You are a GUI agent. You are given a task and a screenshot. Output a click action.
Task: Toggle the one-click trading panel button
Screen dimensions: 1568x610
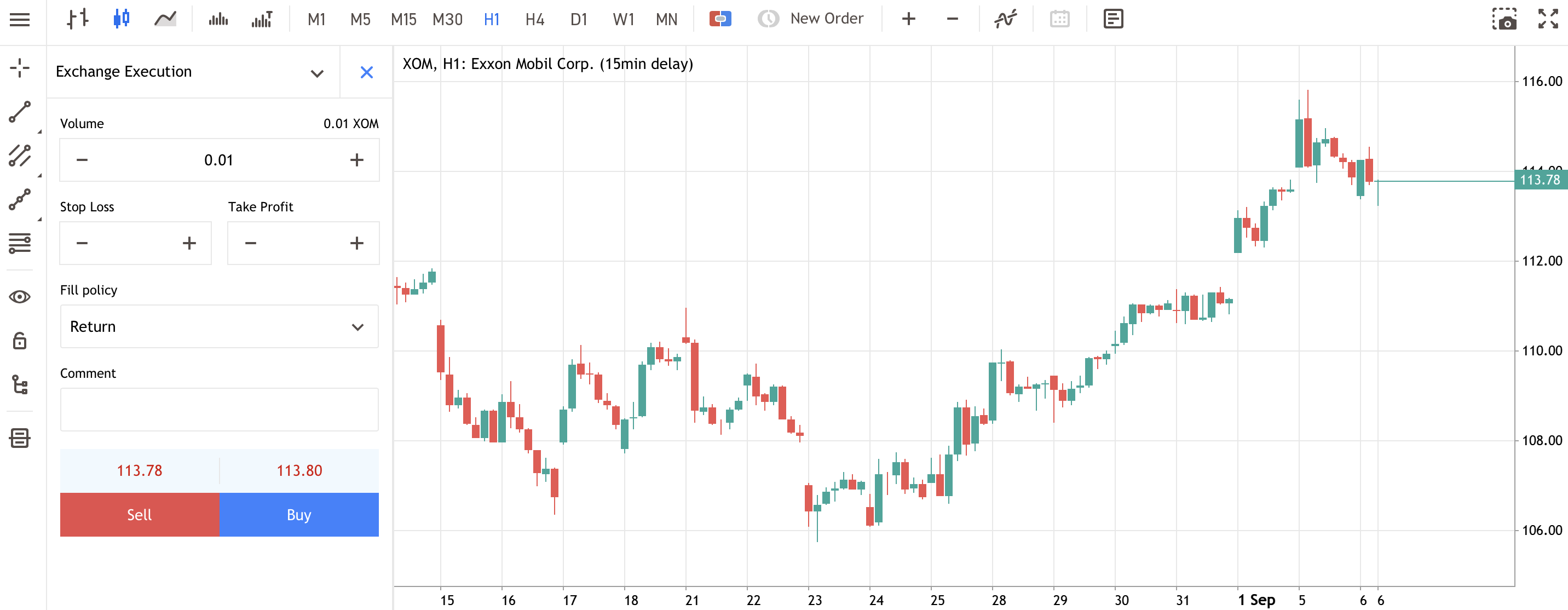[720, 19]
